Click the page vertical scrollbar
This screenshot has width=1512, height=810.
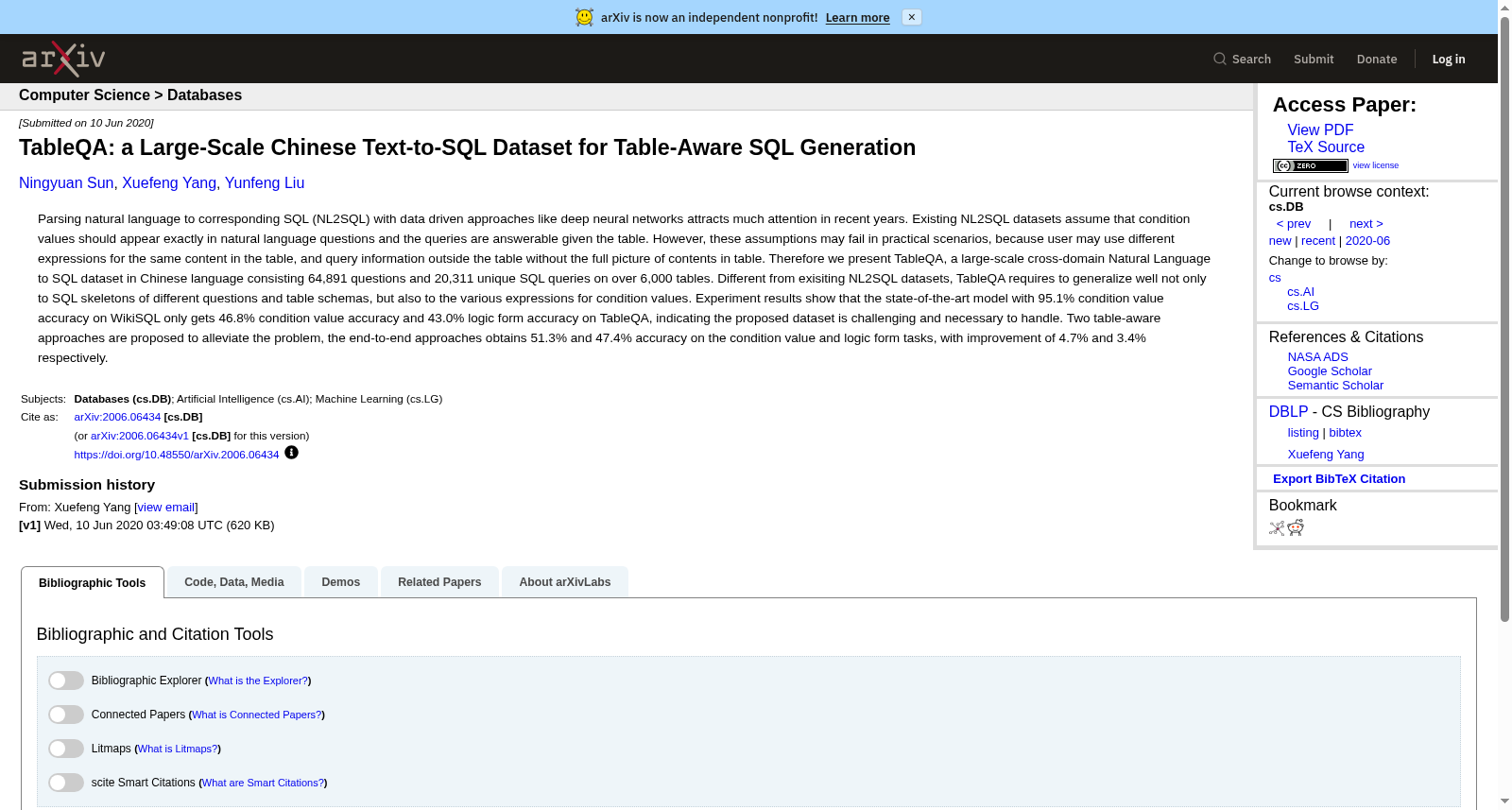click(1504, 319)
